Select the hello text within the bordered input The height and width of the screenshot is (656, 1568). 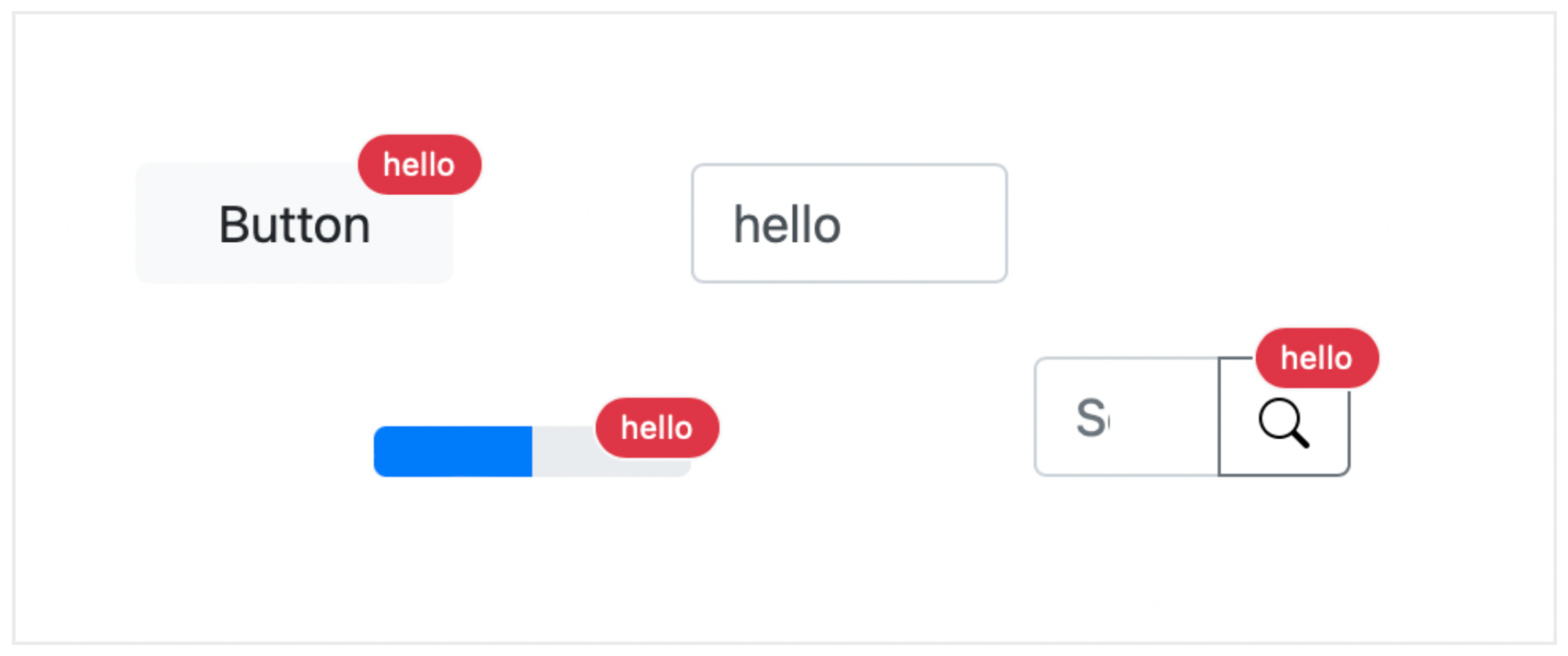[x=787, y=224]
